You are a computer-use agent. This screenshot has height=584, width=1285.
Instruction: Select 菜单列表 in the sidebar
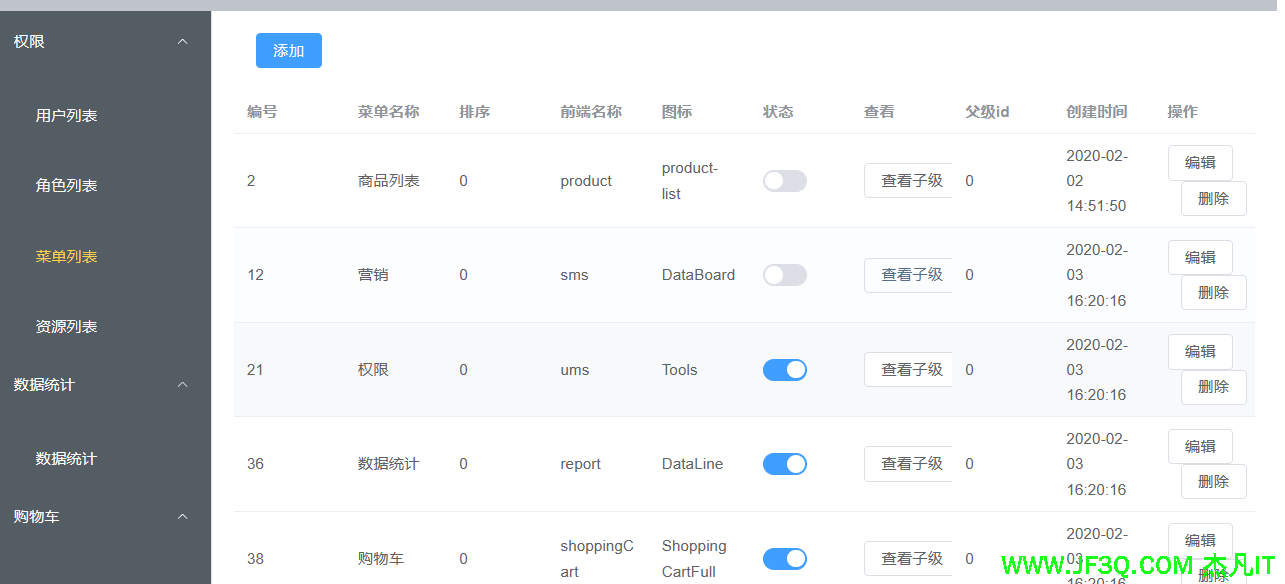[x=67, y=257]
